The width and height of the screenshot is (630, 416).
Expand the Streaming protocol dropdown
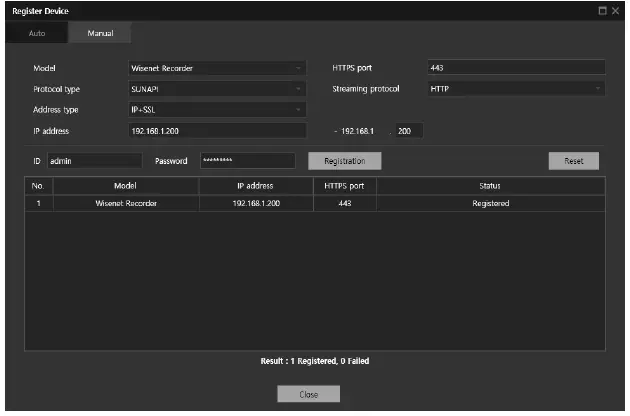pyautogui.click(x=516, y=89)
